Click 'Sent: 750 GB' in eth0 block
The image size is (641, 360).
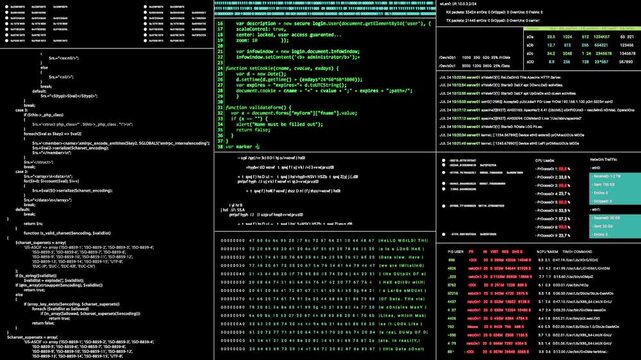click(x=604, y=185)
